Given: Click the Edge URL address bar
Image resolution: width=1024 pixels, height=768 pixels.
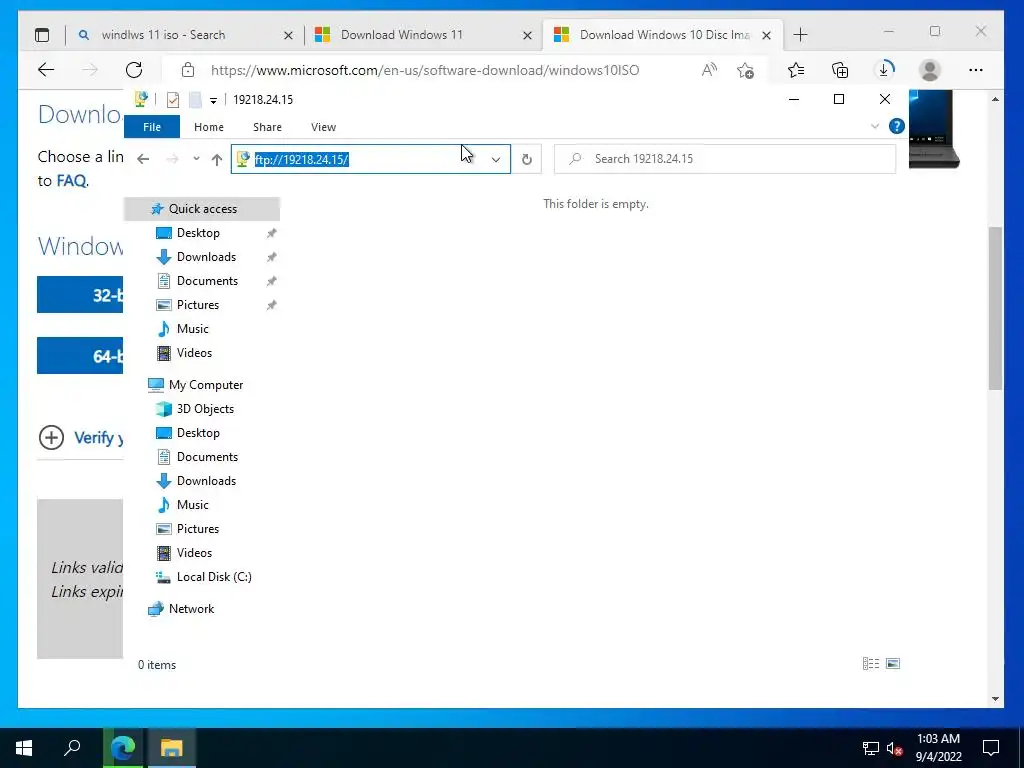Looking at the screenshot, I should (x=424, y=70).
